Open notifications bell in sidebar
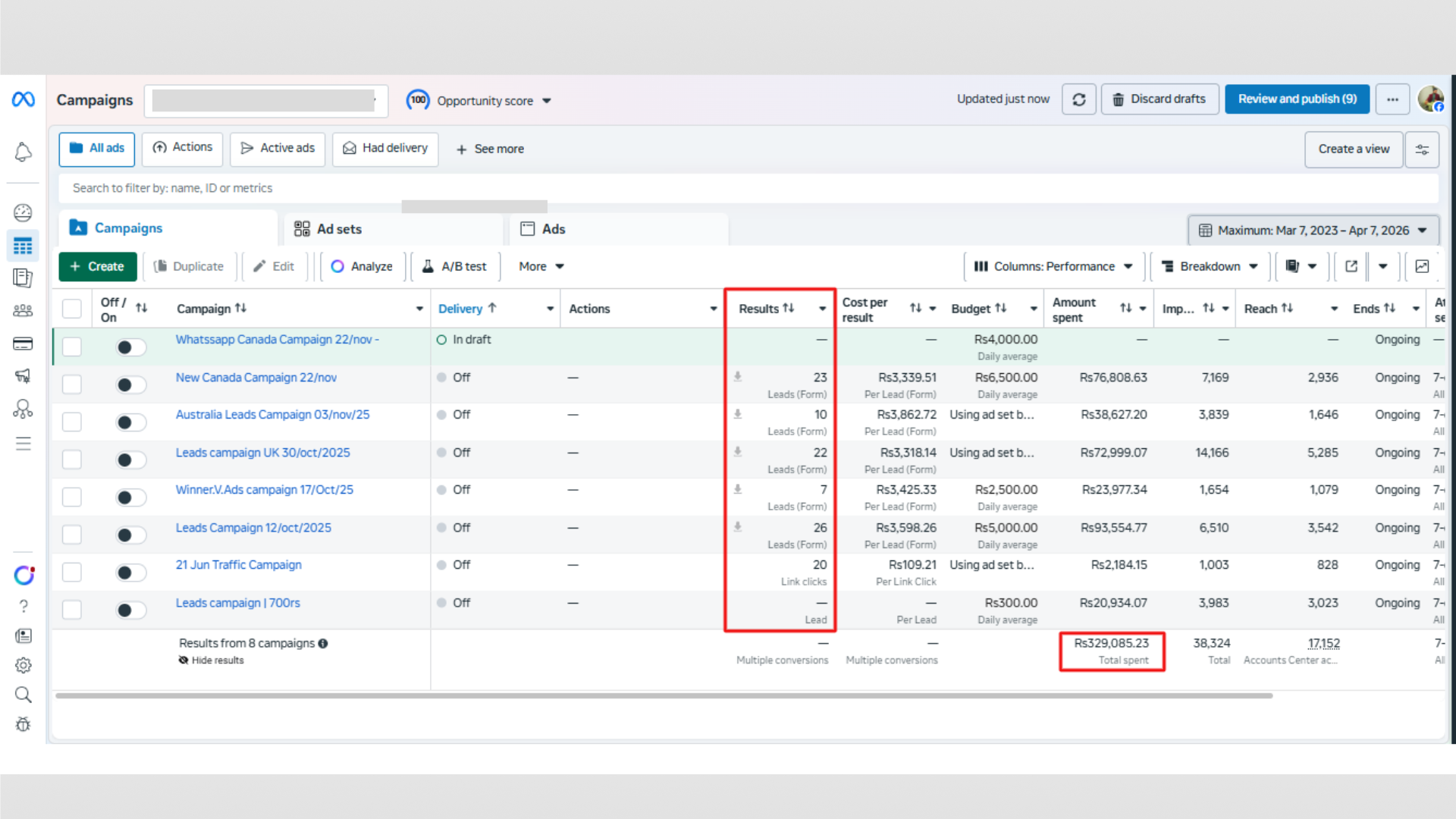This screenshot has height=819, width=1456. point(23,152)
